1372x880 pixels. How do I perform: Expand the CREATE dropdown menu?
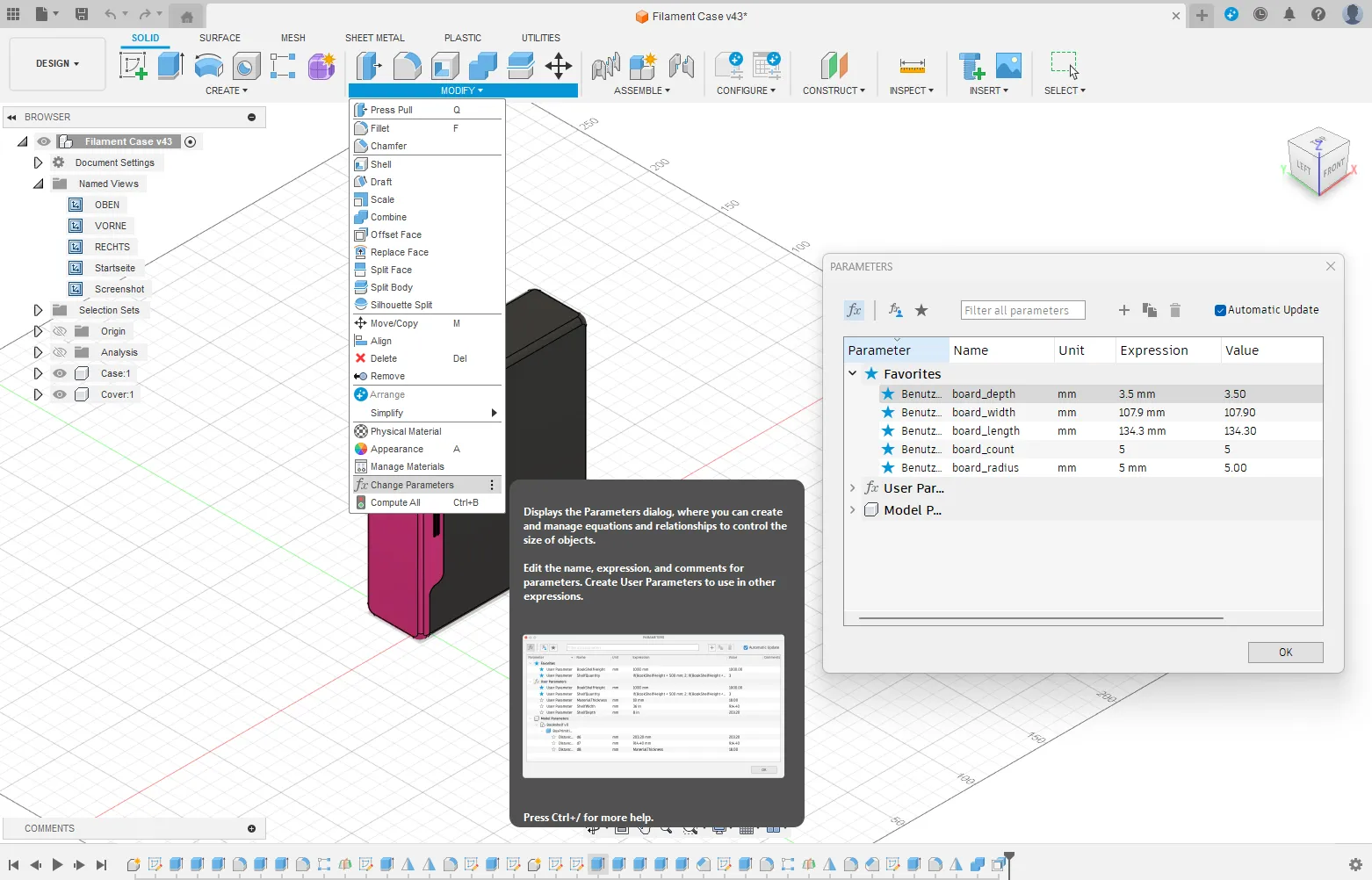point(227,90)
